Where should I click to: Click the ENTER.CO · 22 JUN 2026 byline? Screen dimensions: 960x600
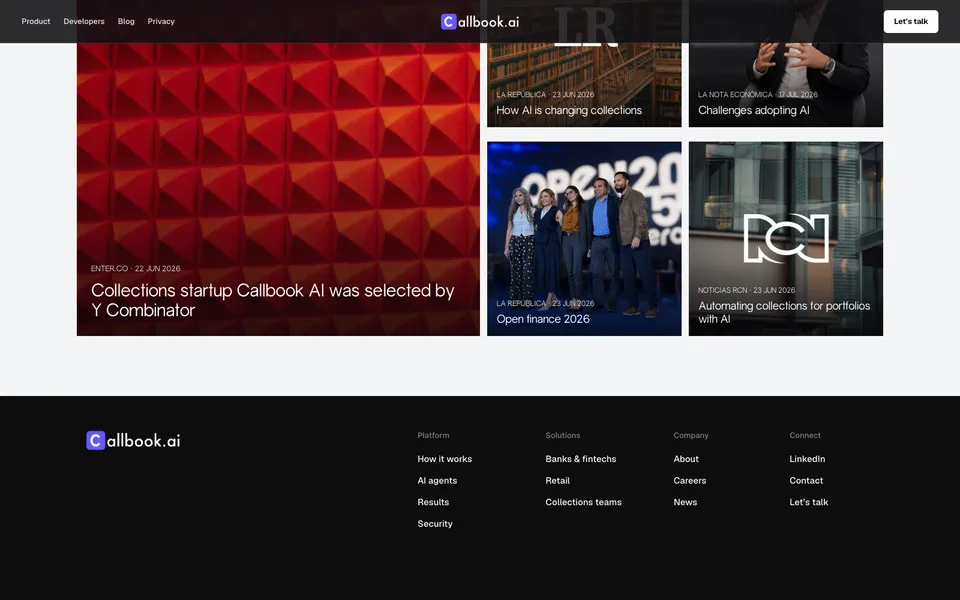pos(135,268)
